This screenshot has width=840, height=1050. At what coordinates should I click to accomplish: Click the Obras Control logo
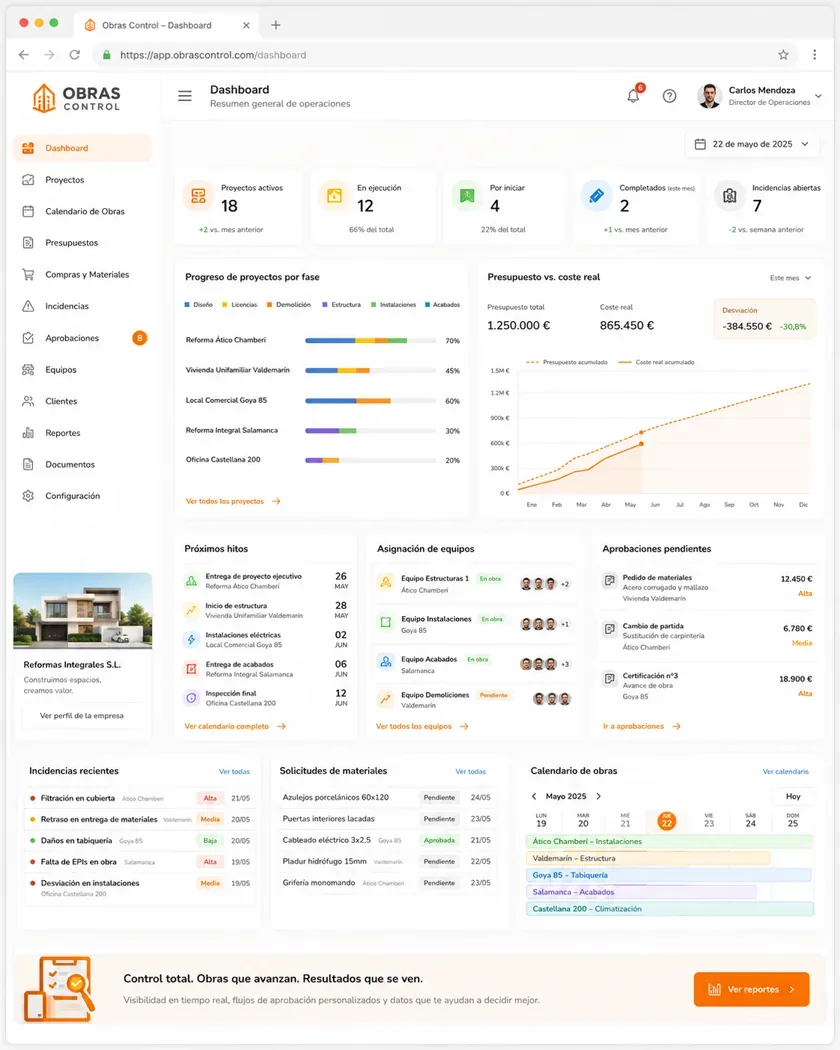tap(76, 98)
